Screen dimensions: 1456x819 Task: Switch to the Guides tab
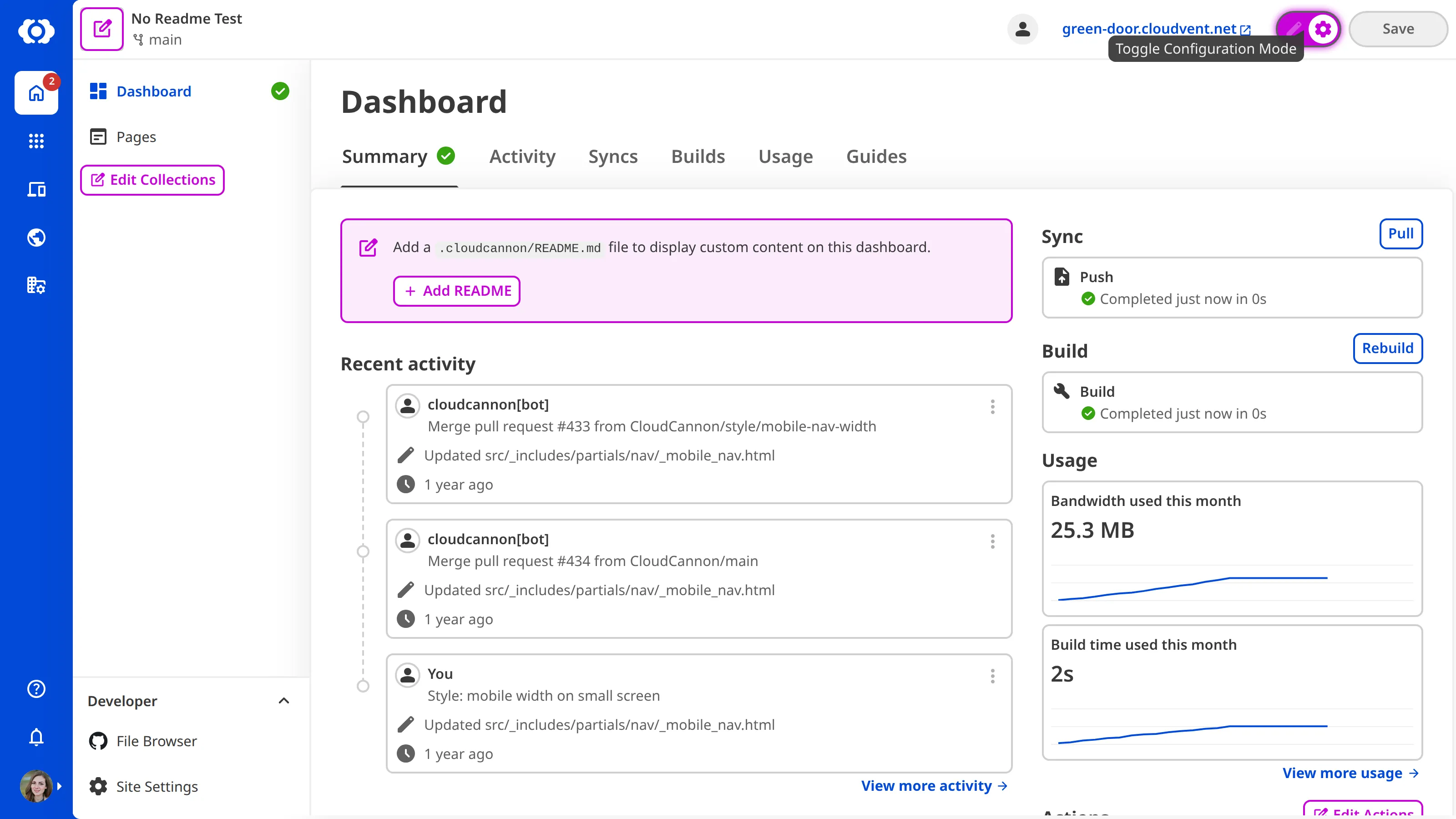coord(876,157)
